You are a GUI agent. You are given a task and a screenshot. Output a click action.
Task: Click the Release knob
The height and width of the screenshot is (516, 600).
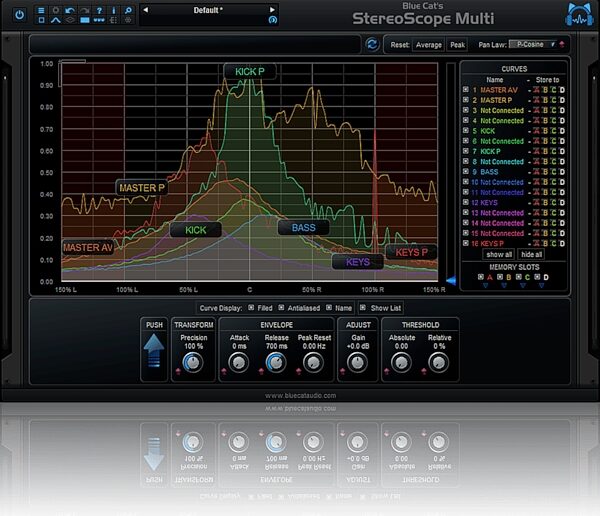point(276,362)
